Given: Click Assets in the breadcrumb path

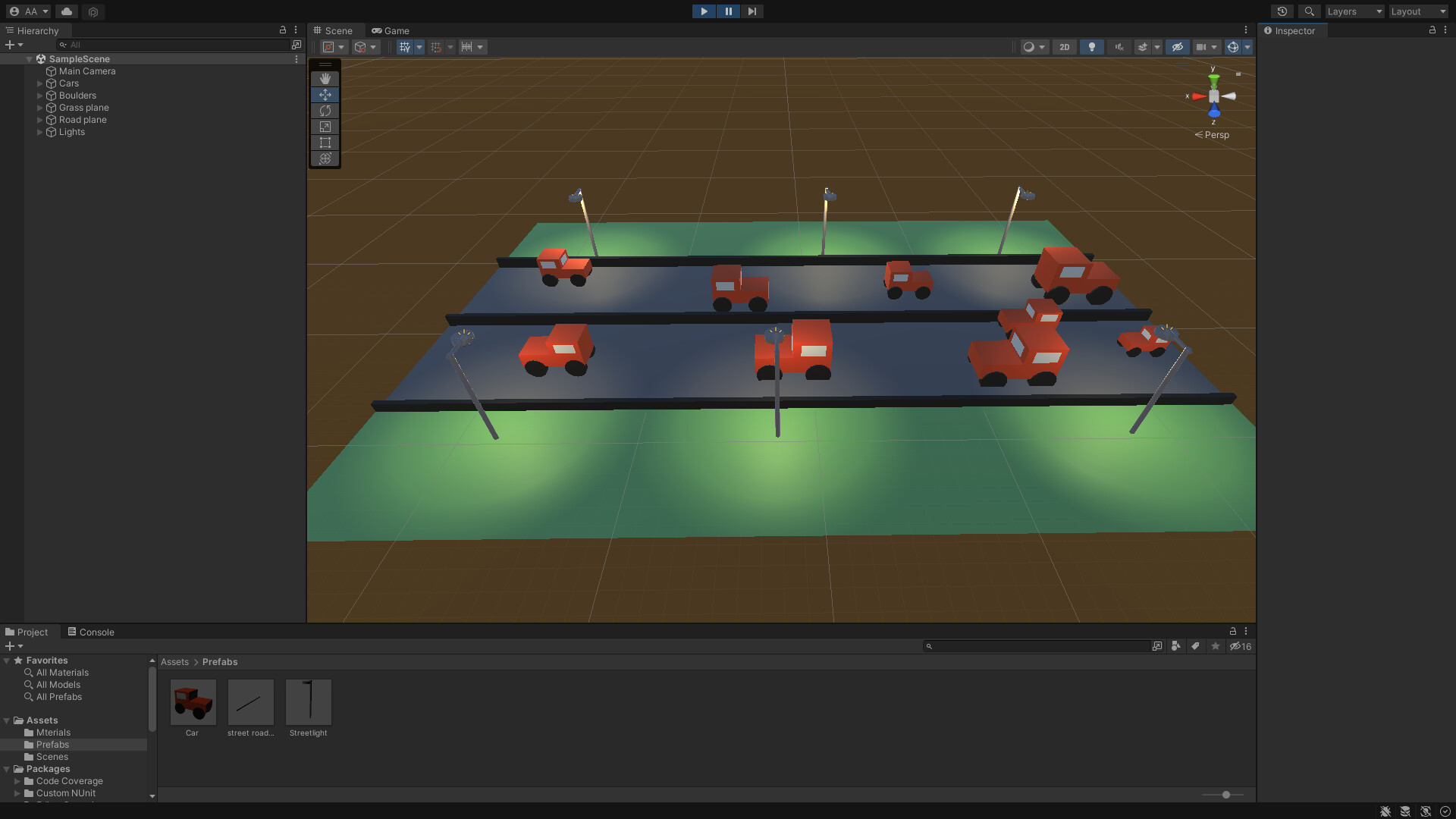Looking at the screenshot, I should tap(174, 662).
